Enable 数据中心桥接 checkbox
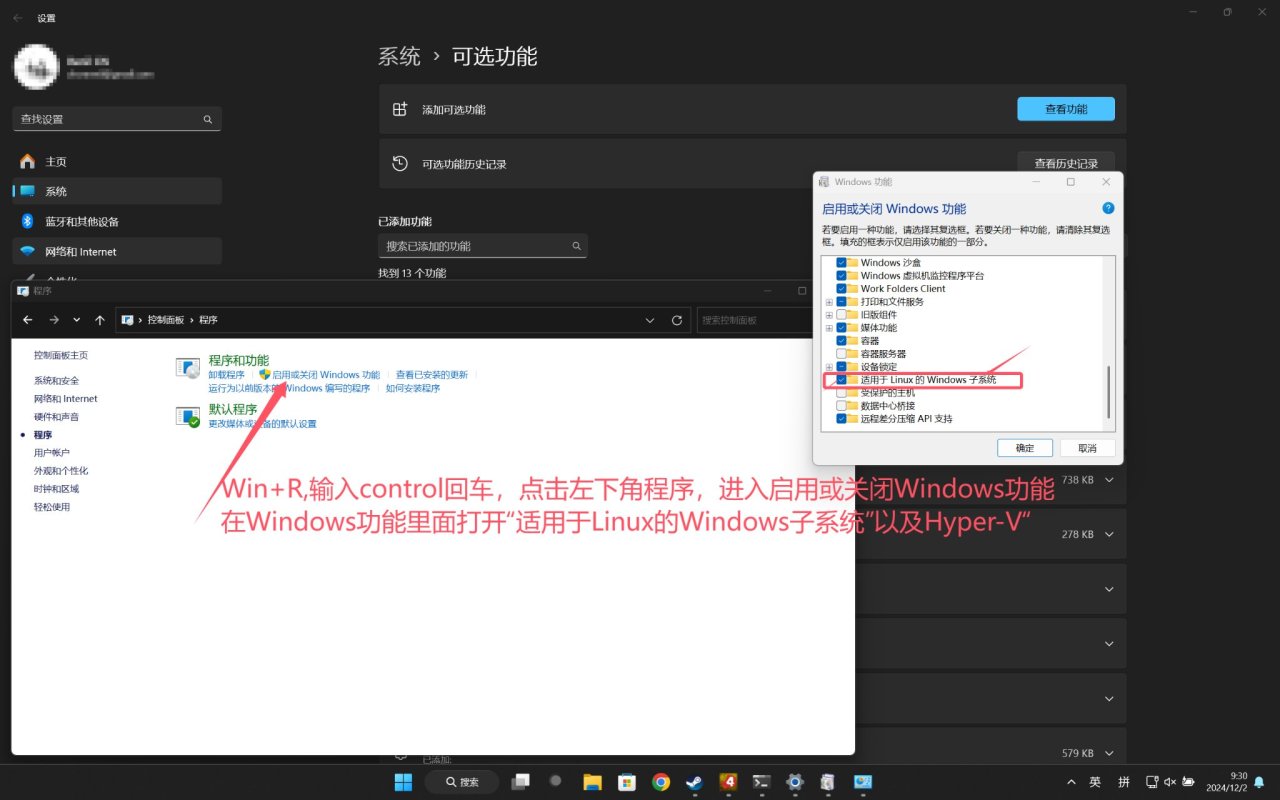Image resolution: width=1280 pixels, height=800 pixels. (841, 406)
